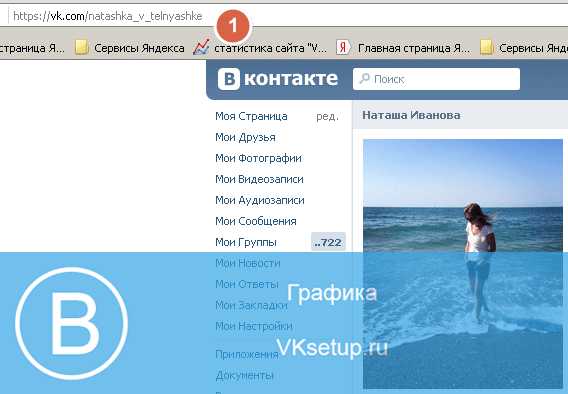This screenshot has height=394, width=568.
Task: Open Мои Аудиозаписи
Action: (x=260, y=200)
